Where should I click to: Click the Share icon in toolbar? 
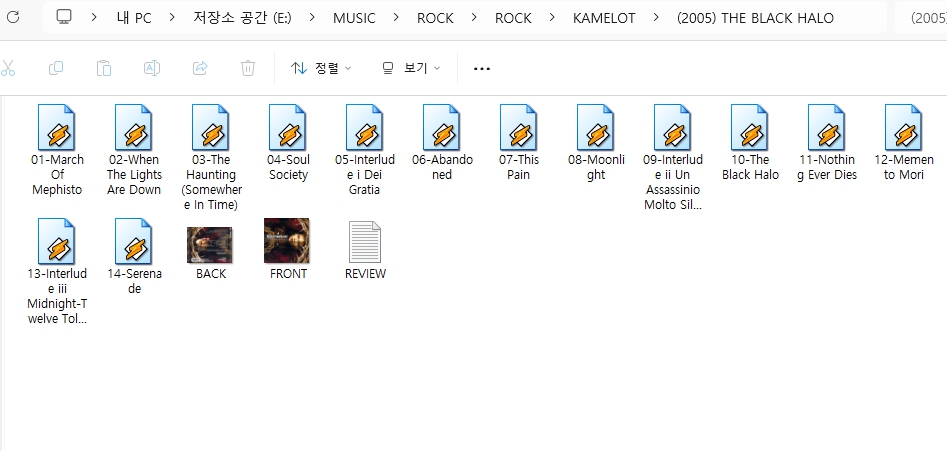200,68
